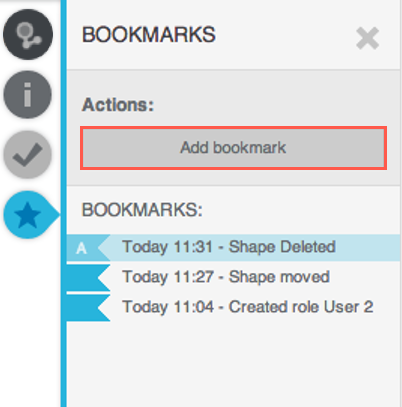This screenshot has width=402, height=407.
Task: Select the Today 11:31 Shape Deleted bookmark
Action: point(233,247)
